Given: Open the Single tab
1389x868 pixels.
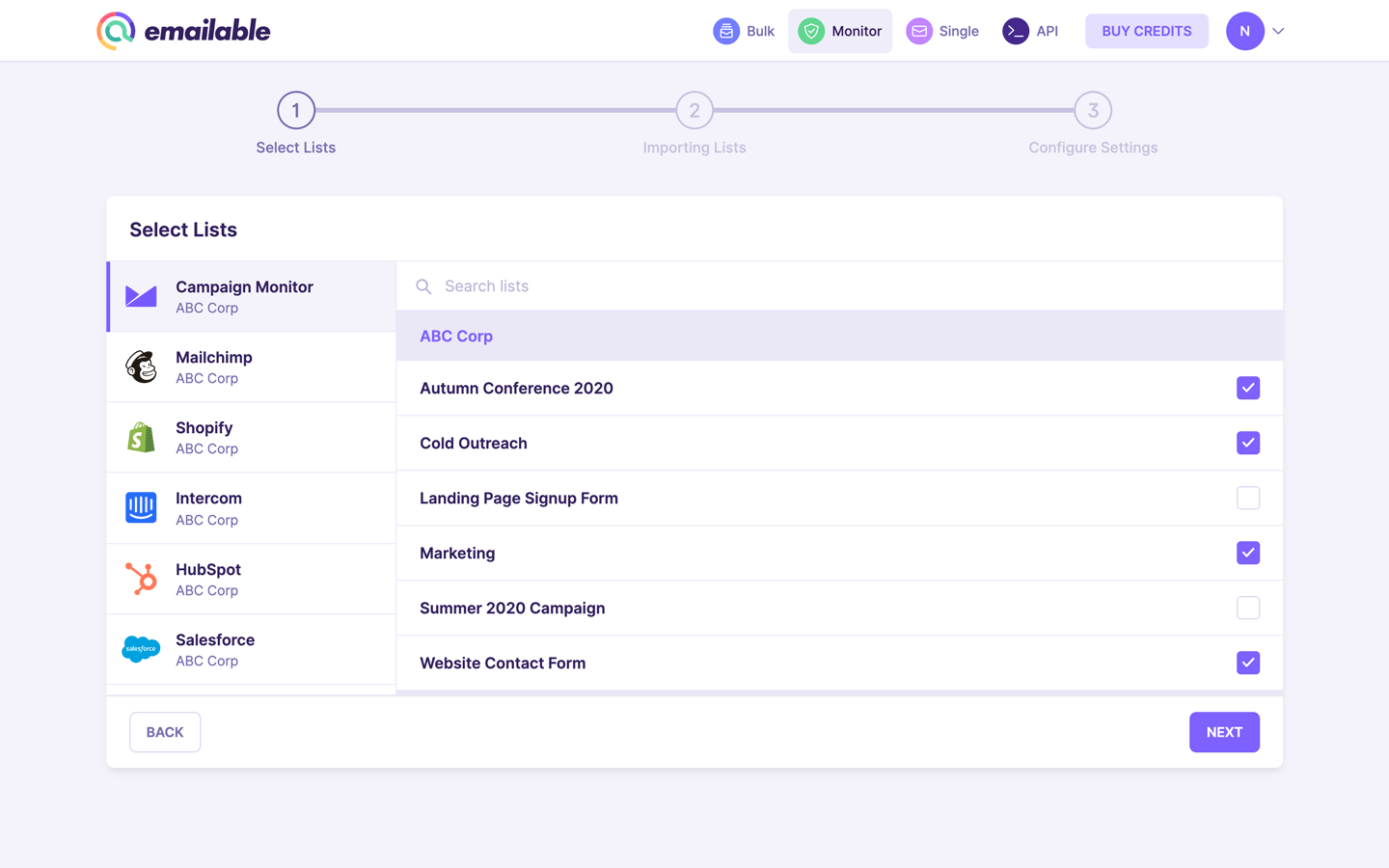Looking at the screenshot, I should (942, 31).
